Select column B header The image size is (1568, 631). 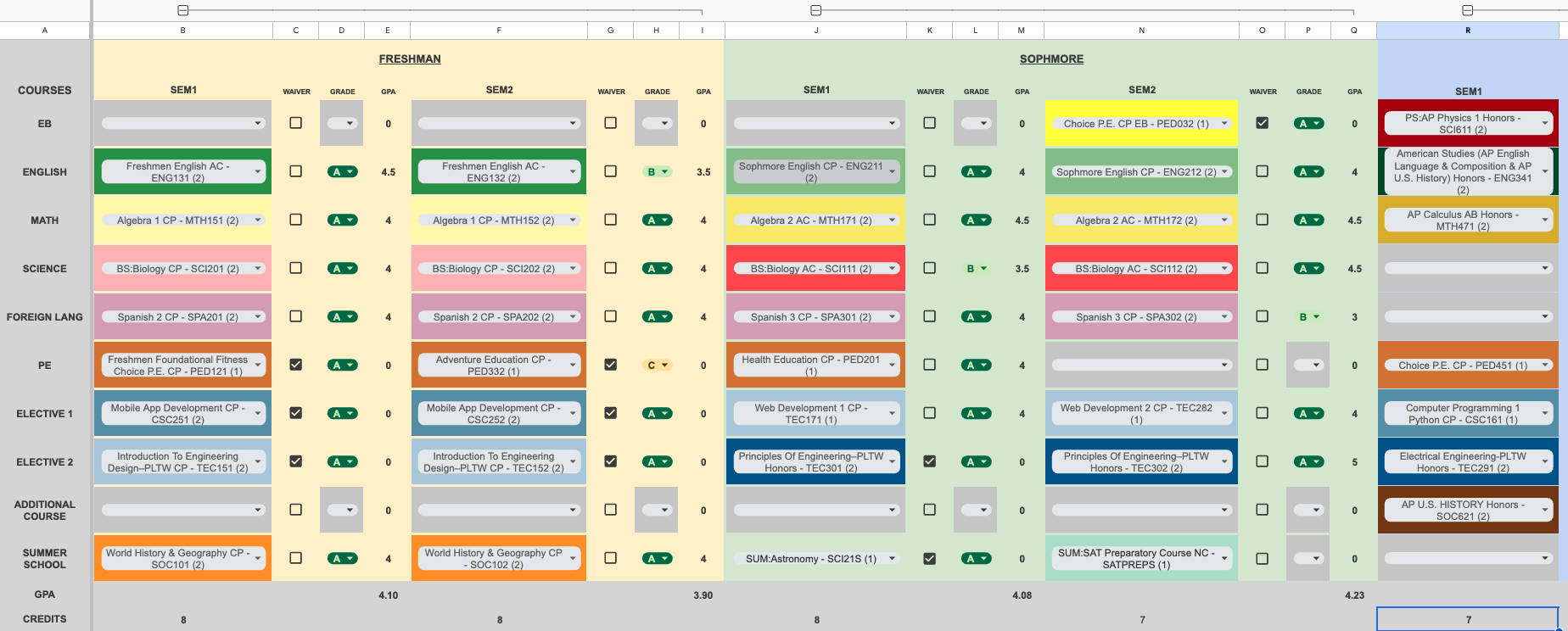pos(182,31)
